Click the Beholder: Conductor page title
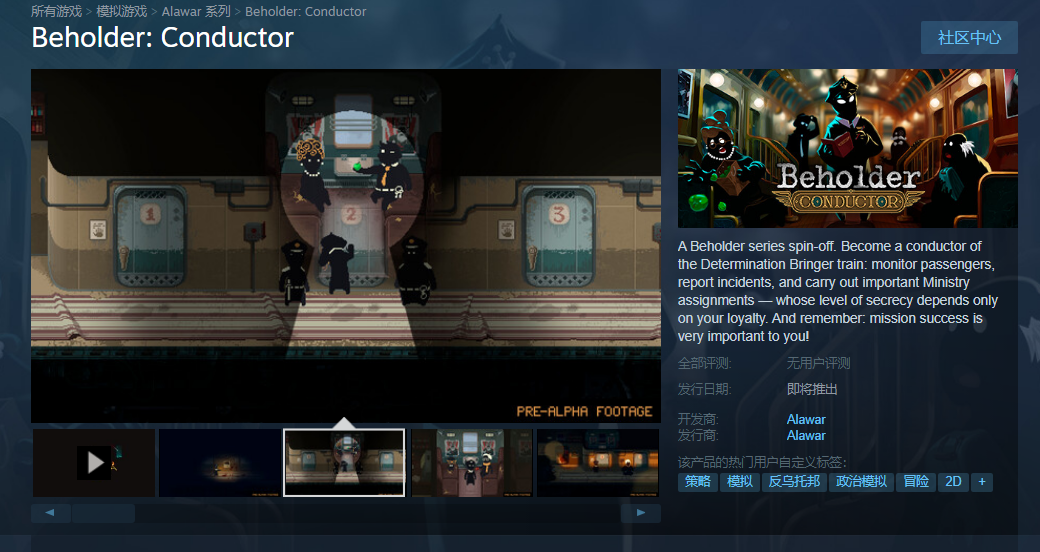The width and height of the screenshot is (1040, 552). [162, 38]
